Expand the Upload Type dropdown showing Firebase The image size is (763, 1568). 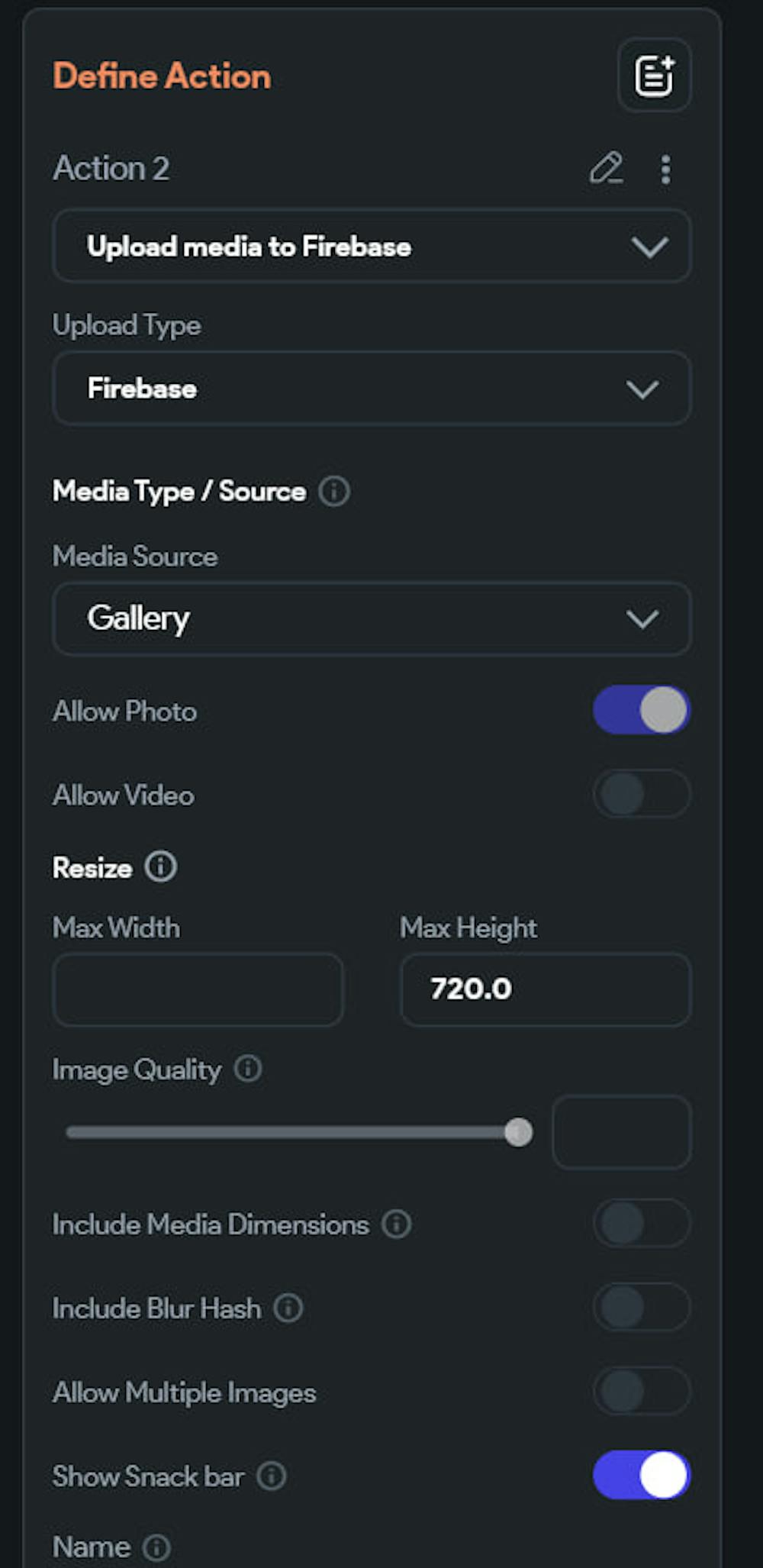[x=372, y=389]
